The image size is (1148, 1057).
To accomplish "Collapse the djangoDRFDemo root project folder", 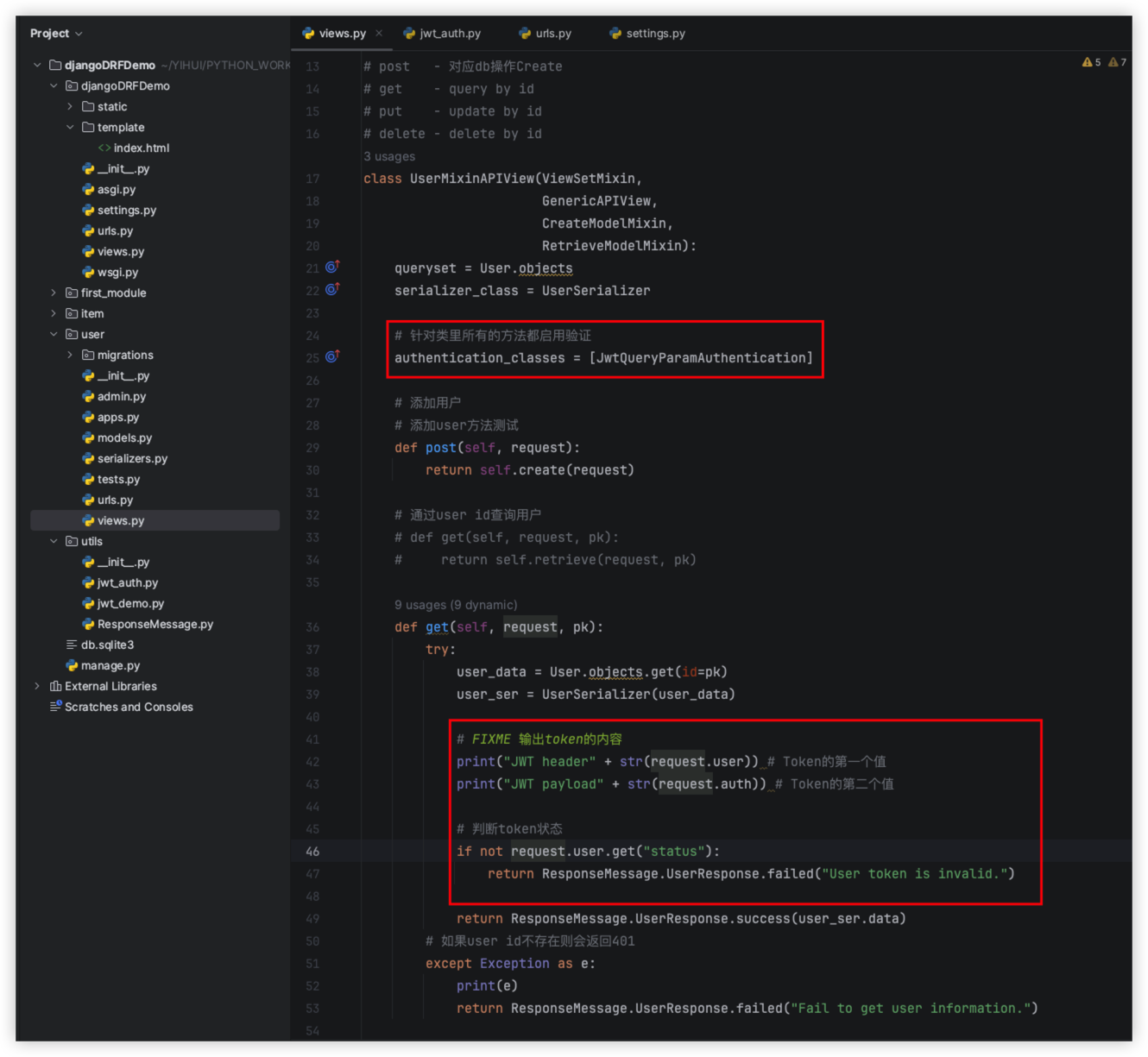I will [37, 65].
